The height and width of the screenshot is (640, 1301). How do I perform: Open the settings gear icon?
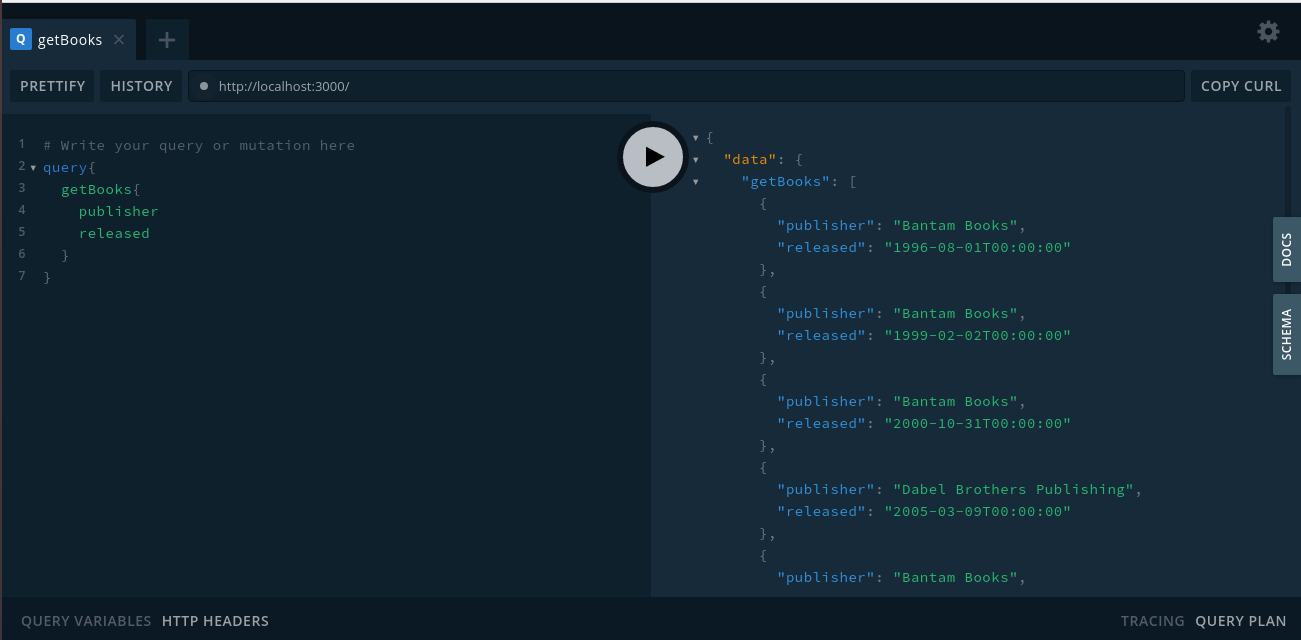pyautogui.click(x=1268, y=31)
